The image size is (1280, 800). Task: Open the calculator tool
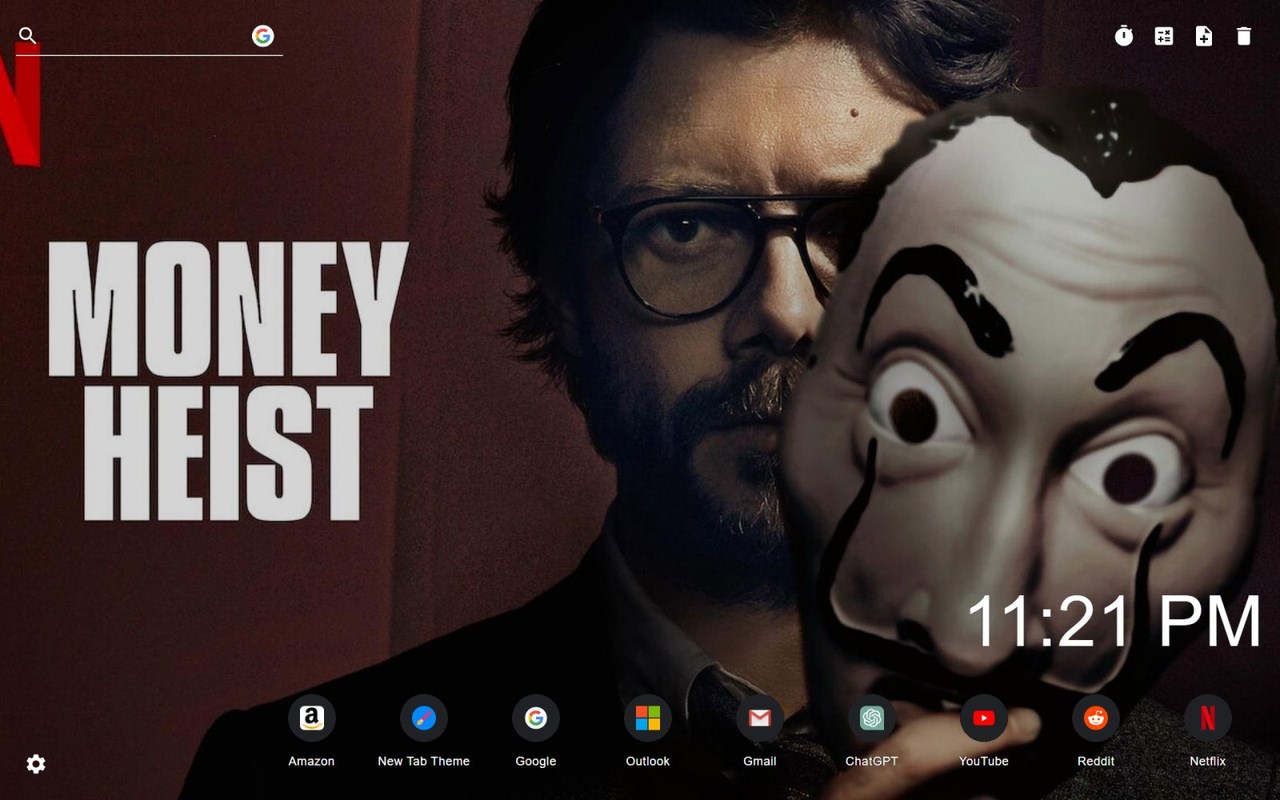pos(1164,36)
